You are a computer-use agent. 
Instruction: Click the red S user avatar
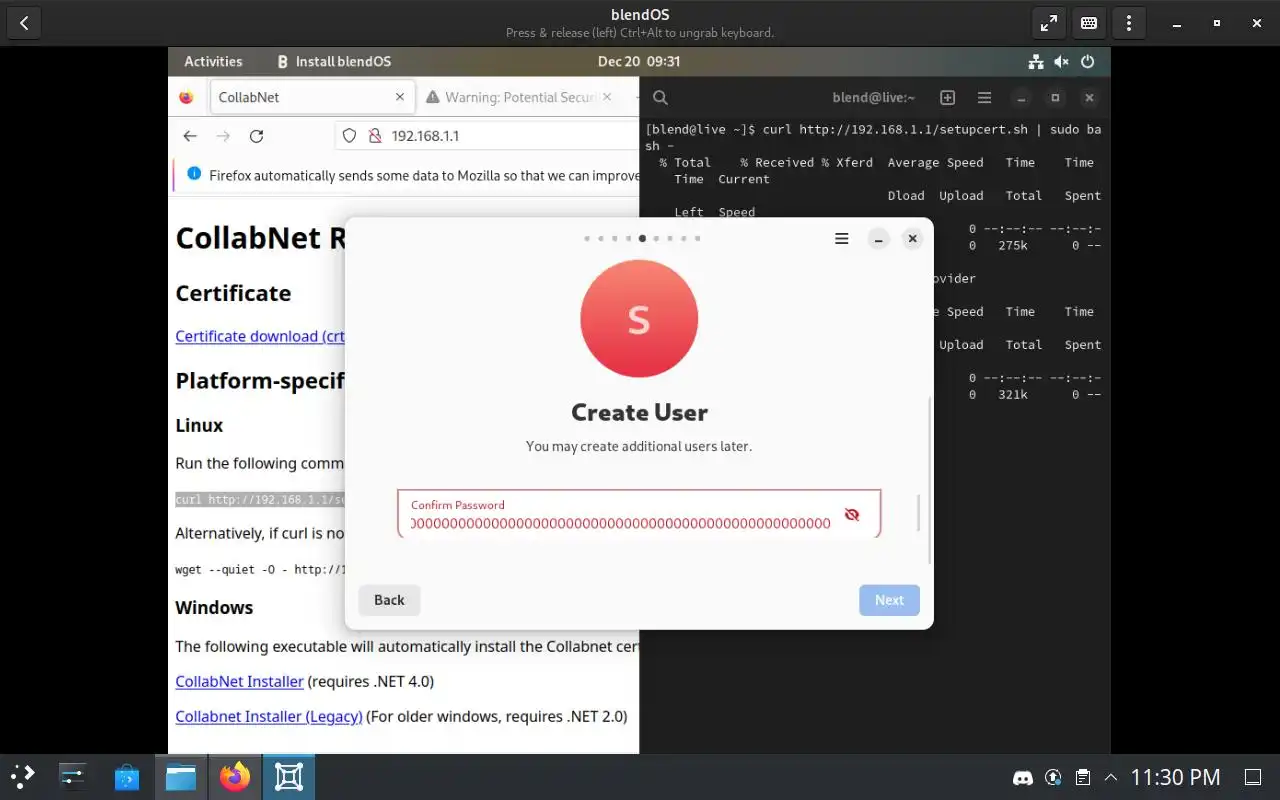[x=639, y=319]
